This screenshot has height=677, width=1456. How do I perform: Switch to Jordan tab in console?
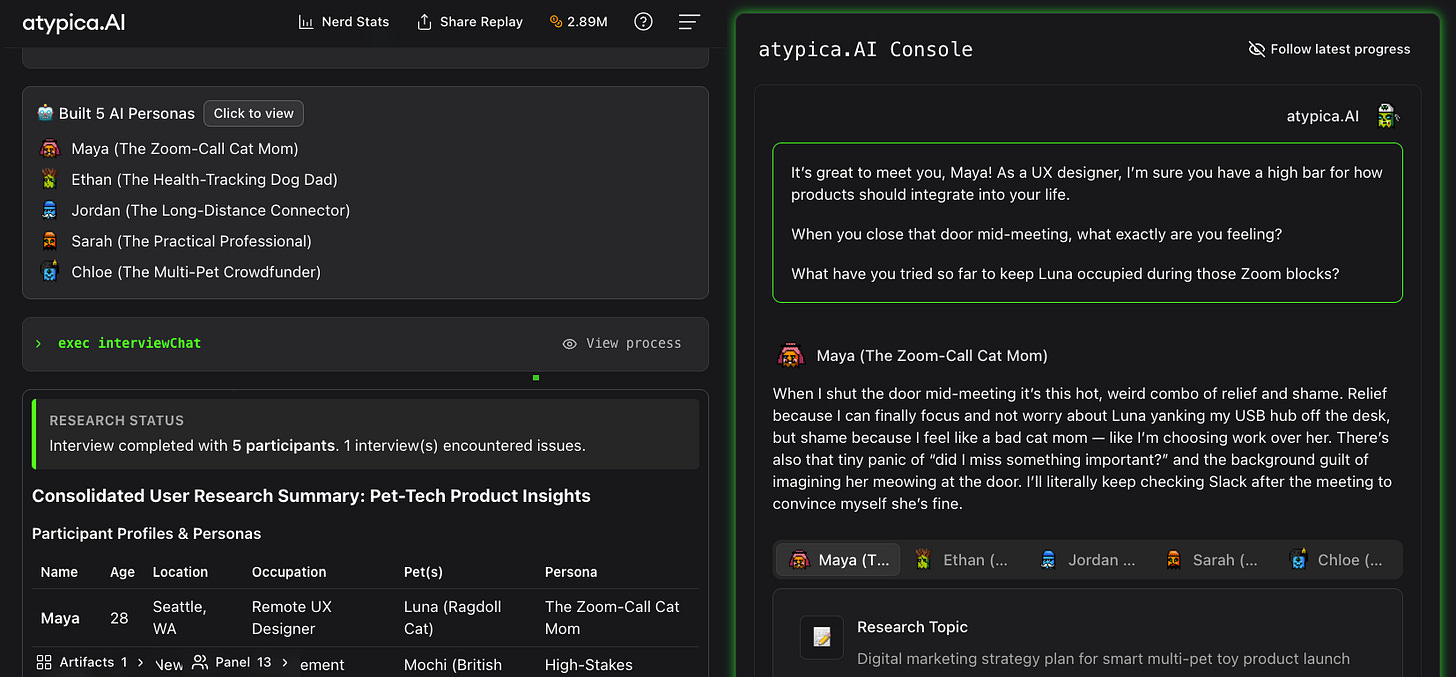(x=1088, y=560)
